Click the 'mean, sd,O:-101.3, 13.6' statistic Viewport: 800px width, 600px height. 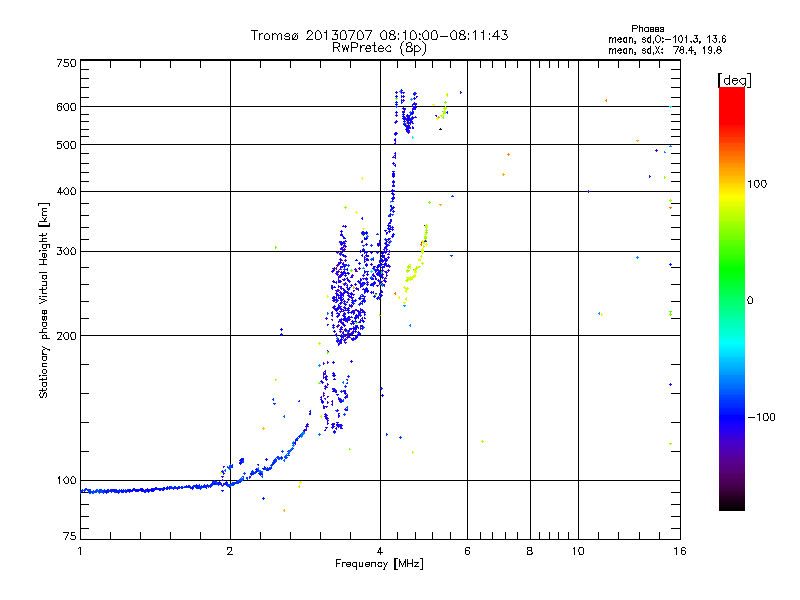[667, 39]
